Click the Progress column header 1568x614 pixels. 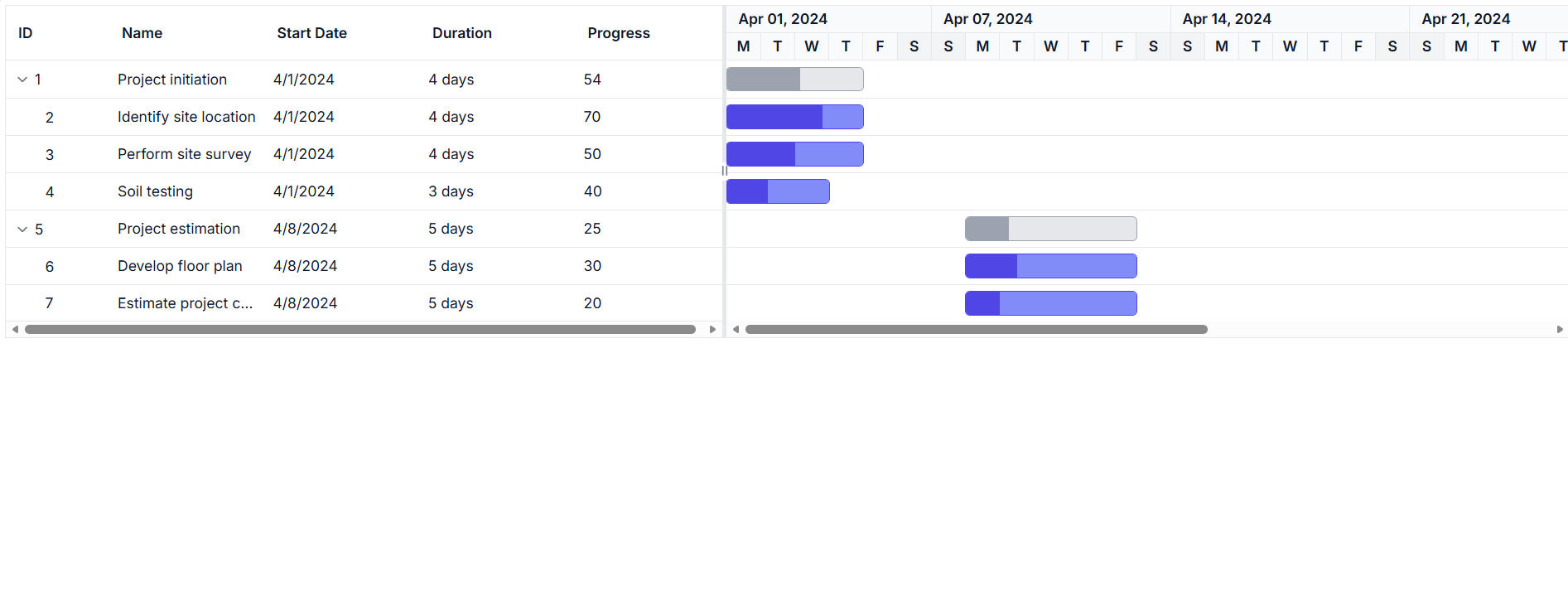pyautogui.click(x=619, y=33)
